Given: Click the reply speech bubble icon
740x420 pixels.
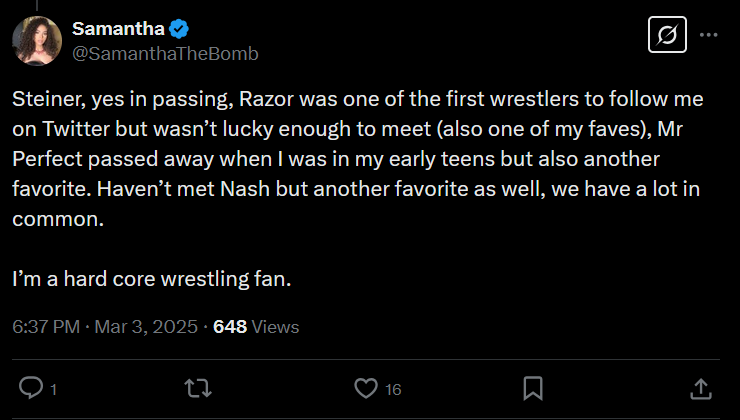Looking at the screenshot, I should (x=32, y=388).
